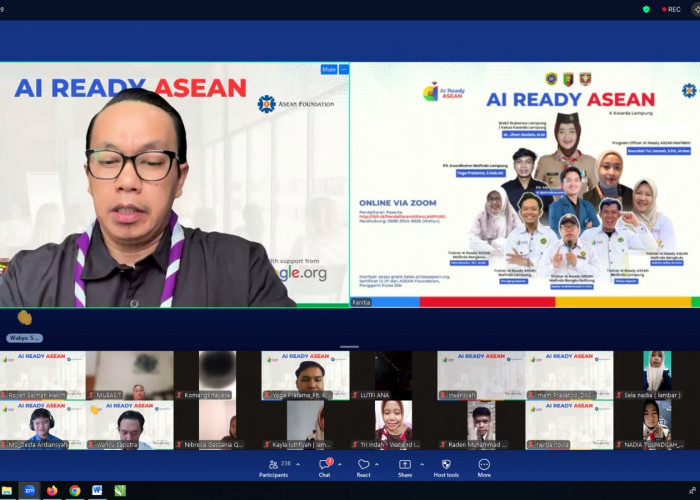The height and width of the screenshot is (500, 700).
Task: Open the Participants panel
Action: pos(274,465)
